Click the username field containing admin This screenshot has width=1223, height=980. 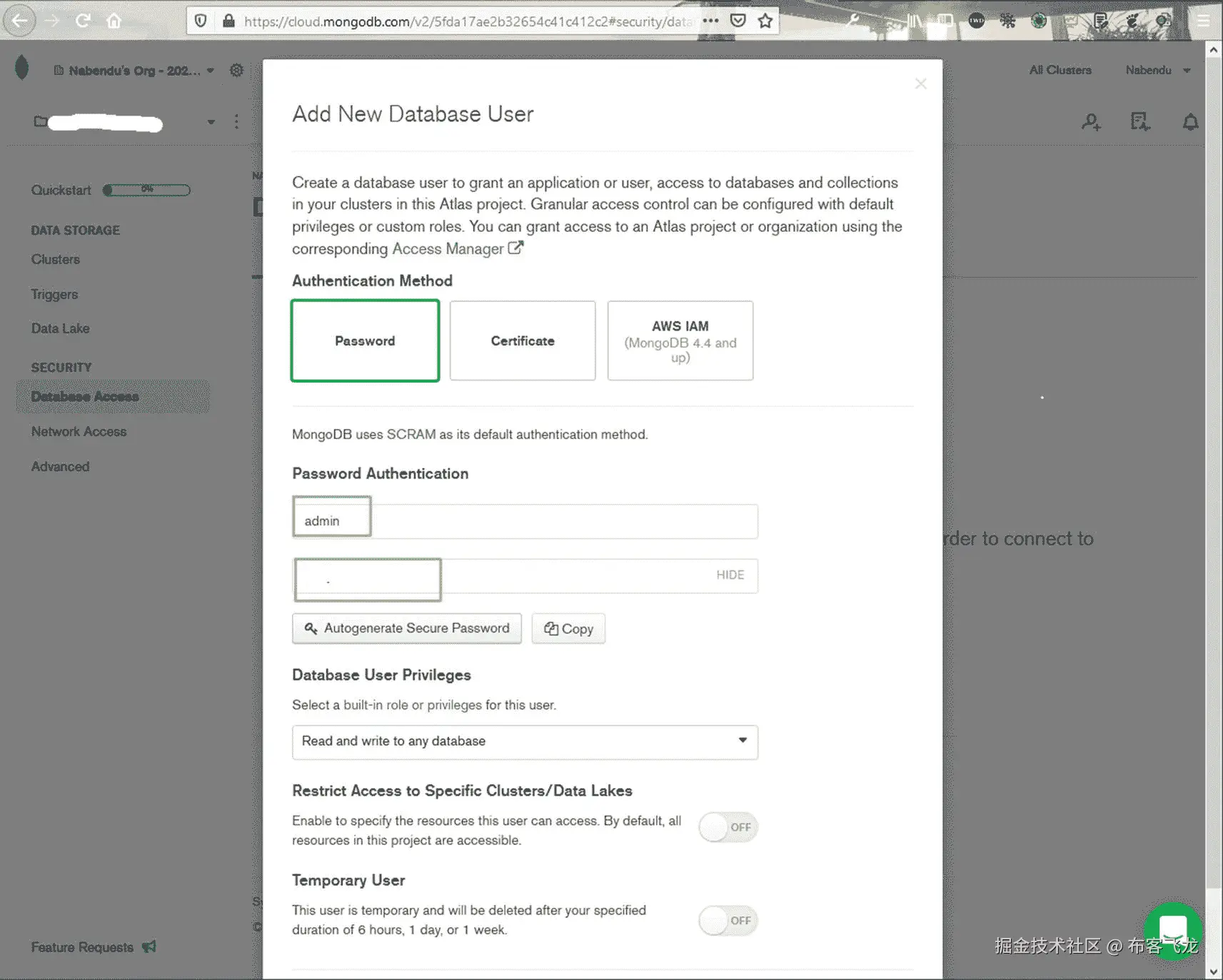pyautogui.click(x=525, y=521)
